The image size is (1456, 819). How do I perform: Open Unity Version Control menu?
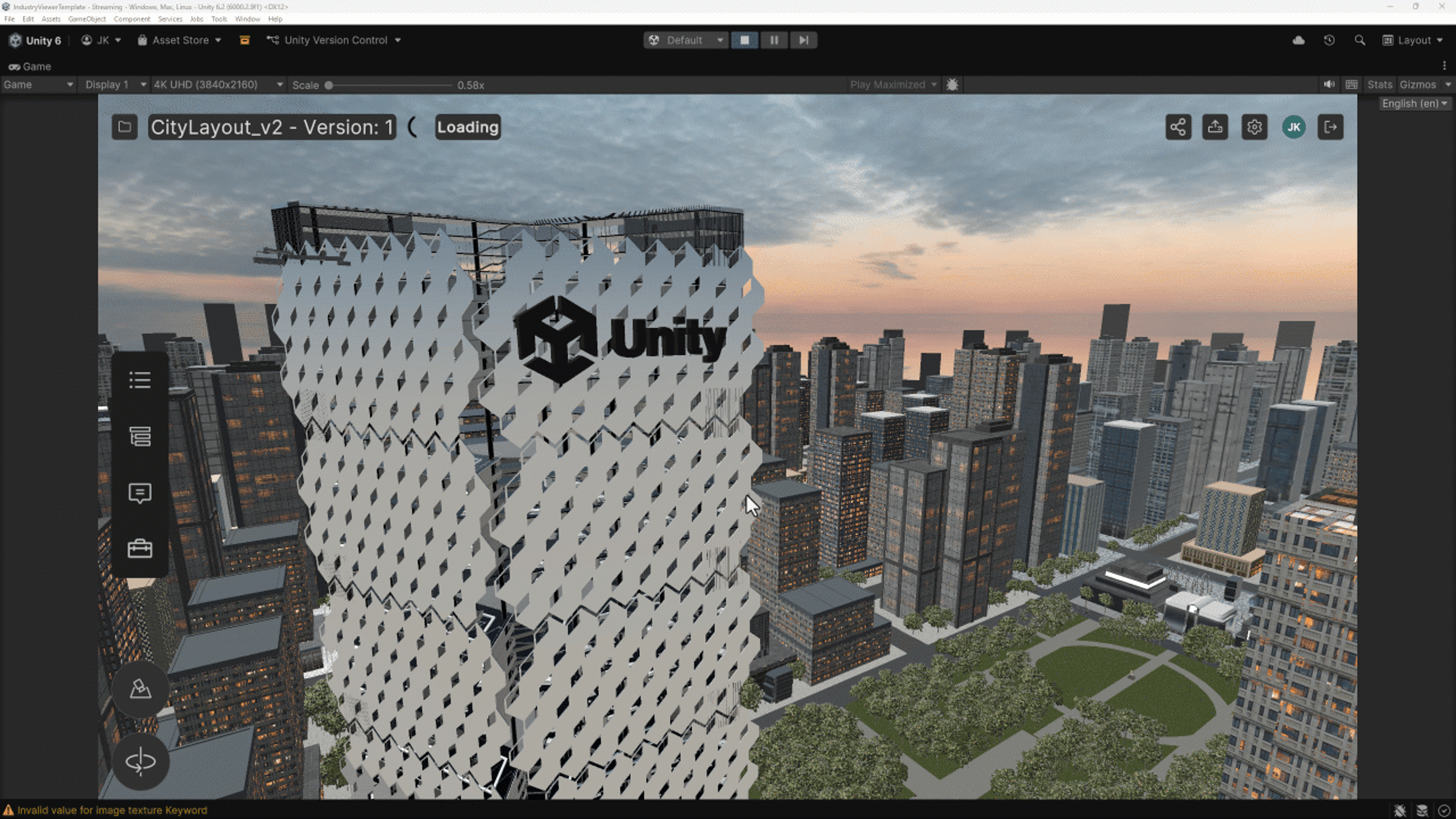click(334, 40)
